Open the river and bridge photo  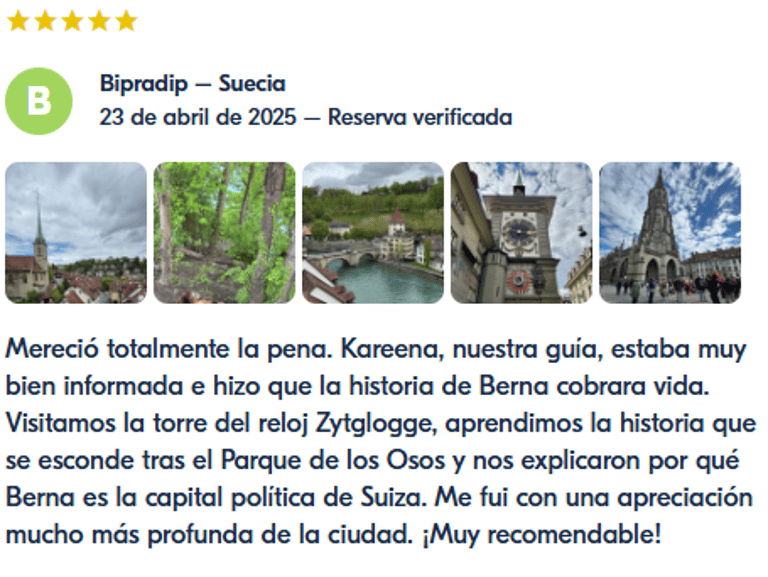[x=373, y=233]
